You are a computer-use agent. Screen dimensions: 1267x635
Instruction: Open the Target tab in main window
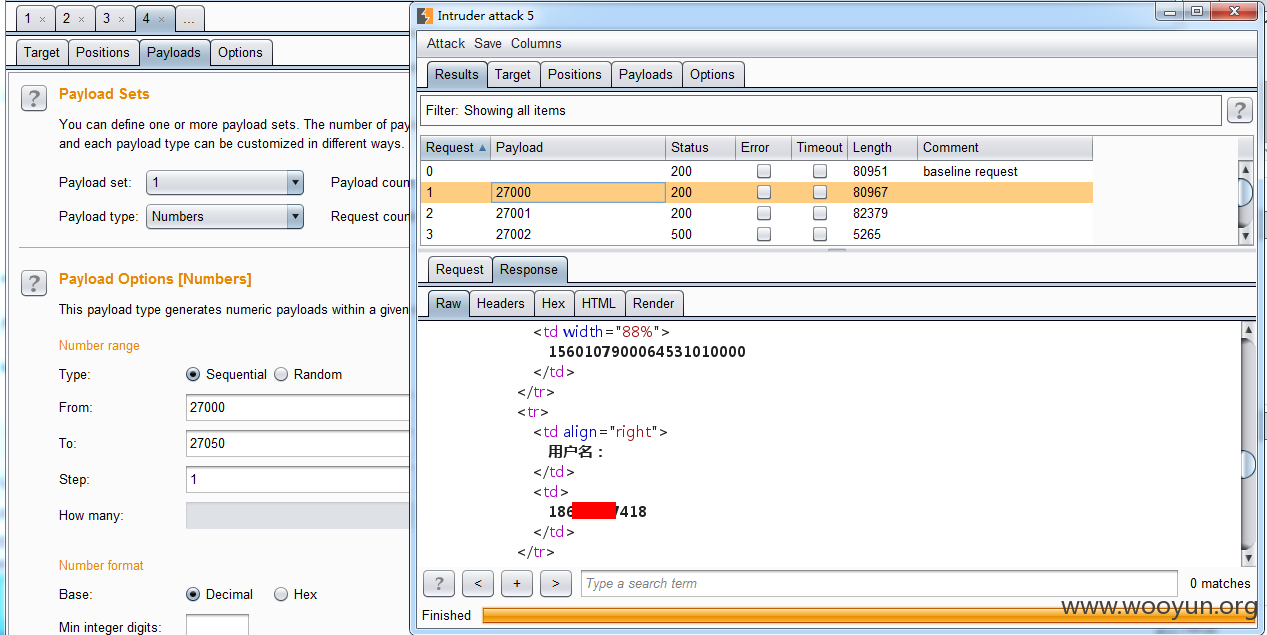click(42, 52)
